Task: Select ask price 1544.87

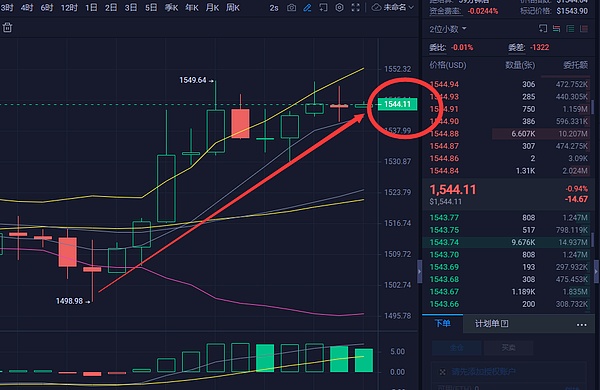Action: pos(444,146)
